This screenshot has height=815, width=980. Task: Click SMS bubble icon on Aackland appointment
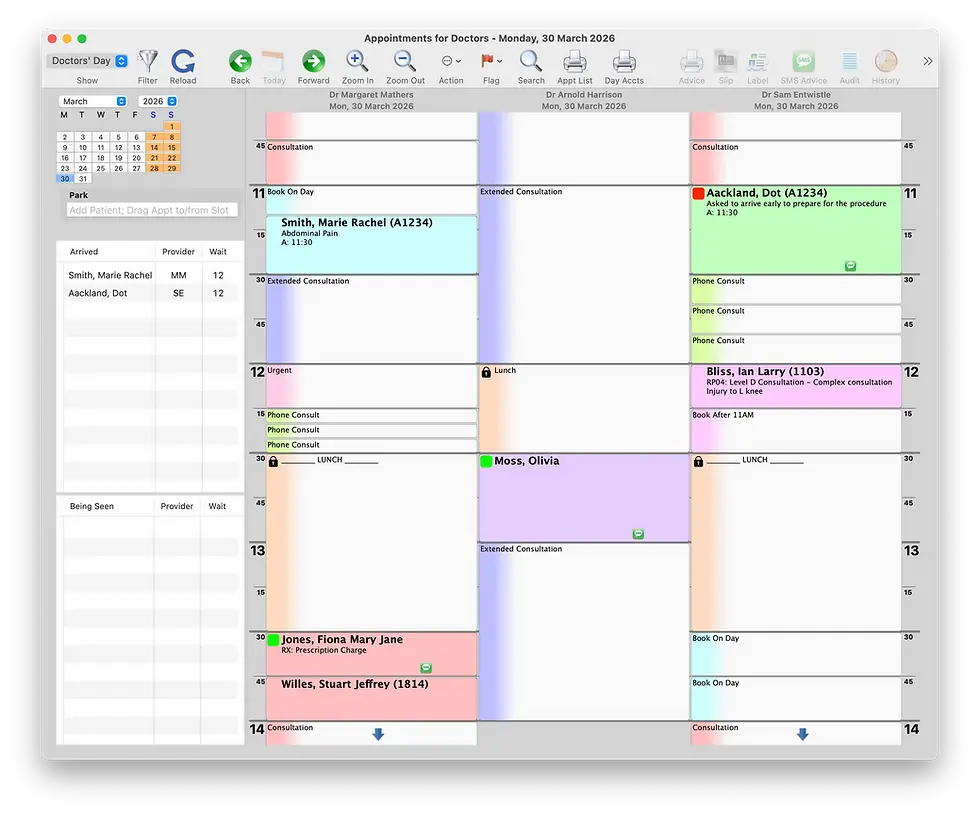[x=850, y=266]
